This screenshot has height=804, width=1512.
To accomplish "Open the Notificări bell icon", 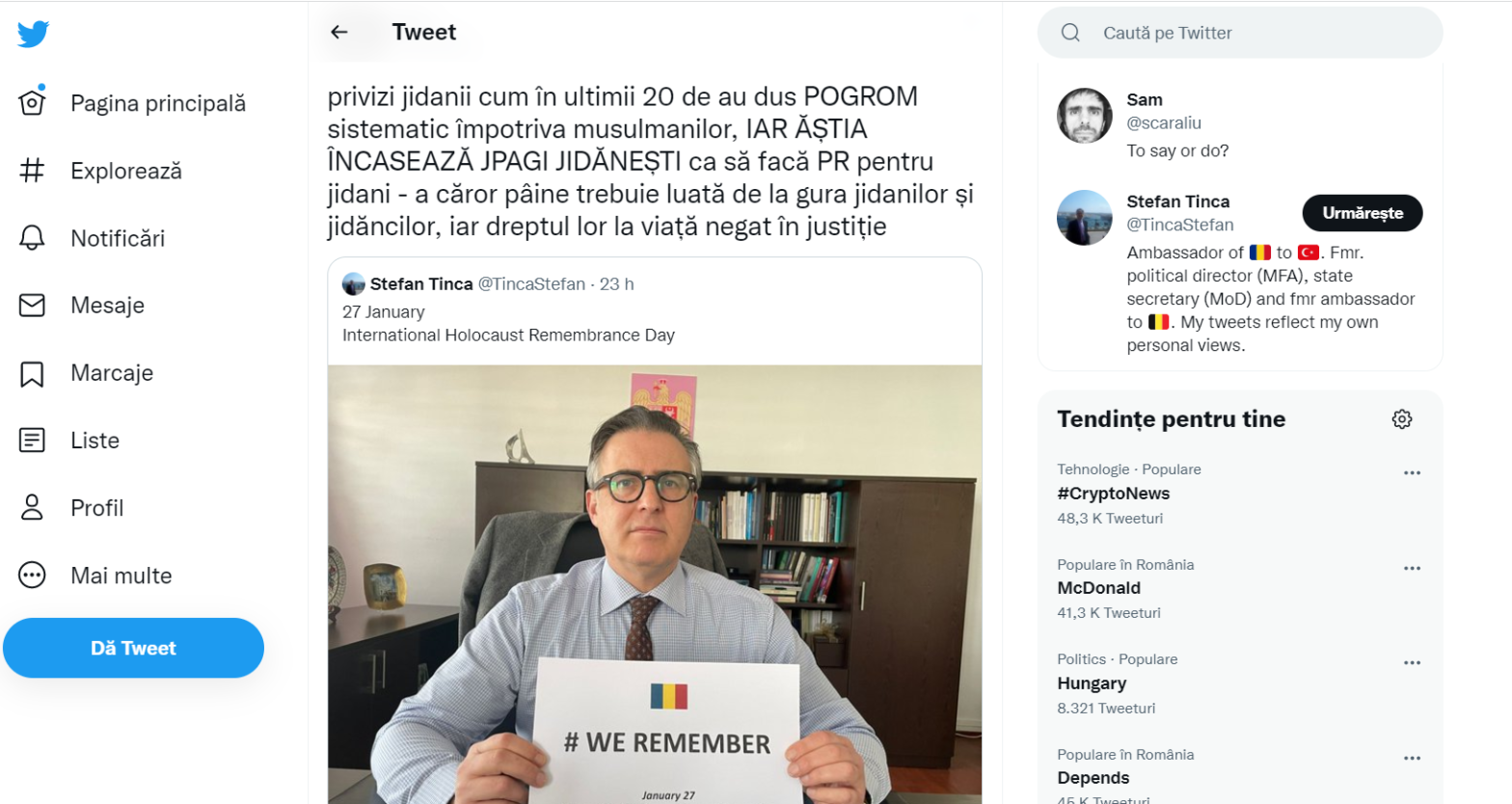I will (x=32, y=238).
